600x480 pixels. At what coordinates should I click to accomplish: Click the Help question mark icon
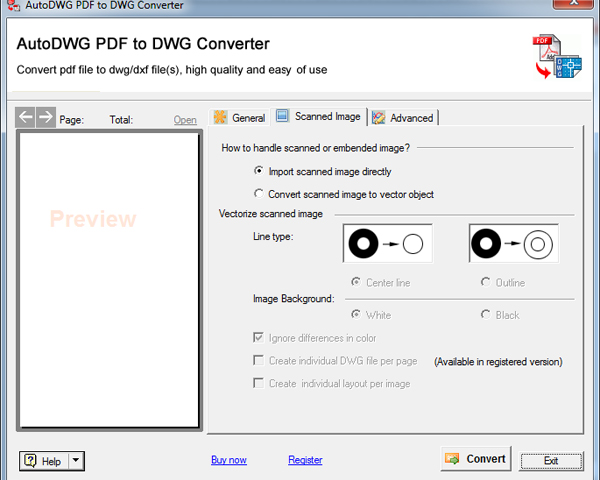pyautogui.click(x=30, y=460)
